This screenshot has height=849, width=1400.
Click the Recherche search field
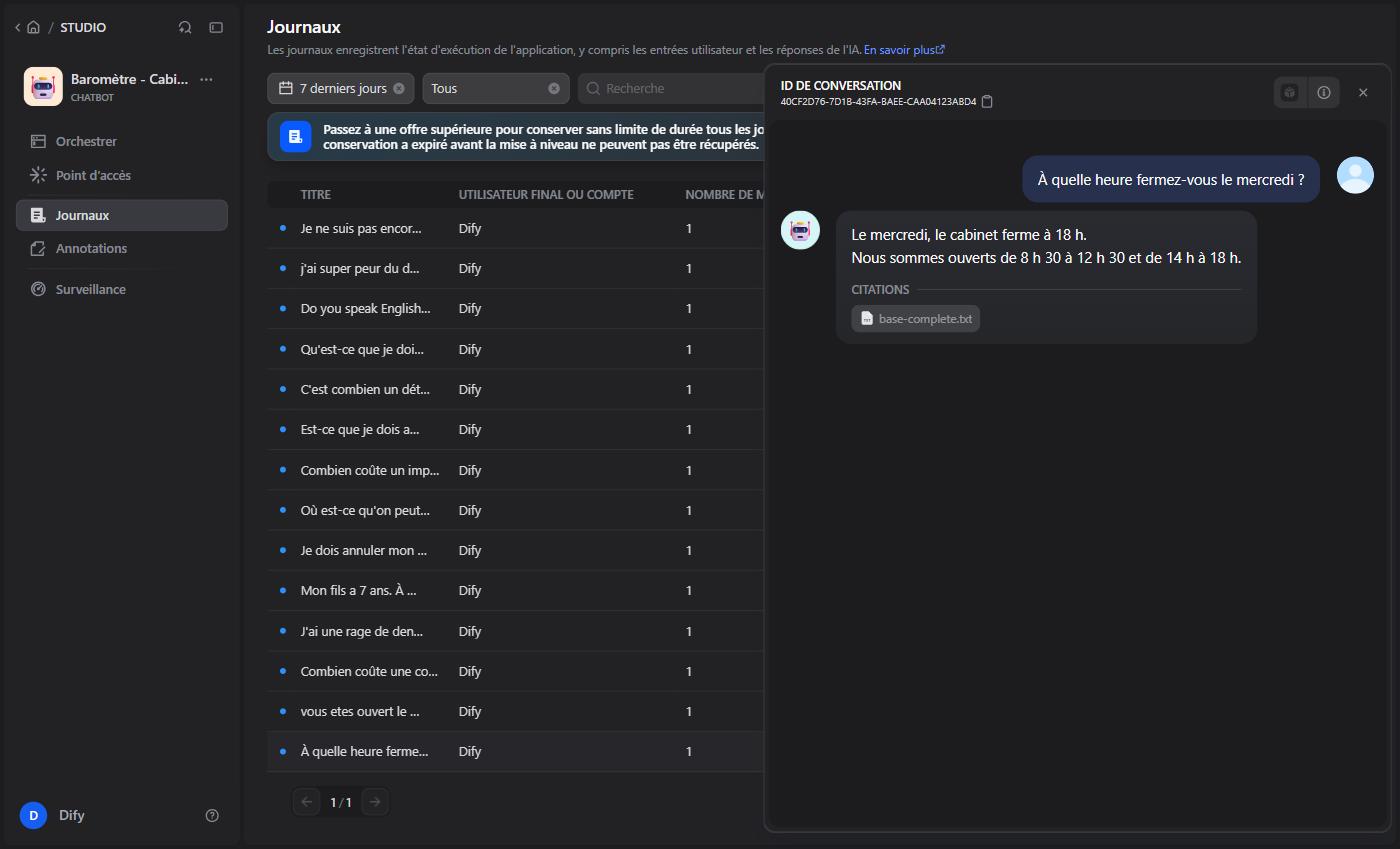coord(671,88)
